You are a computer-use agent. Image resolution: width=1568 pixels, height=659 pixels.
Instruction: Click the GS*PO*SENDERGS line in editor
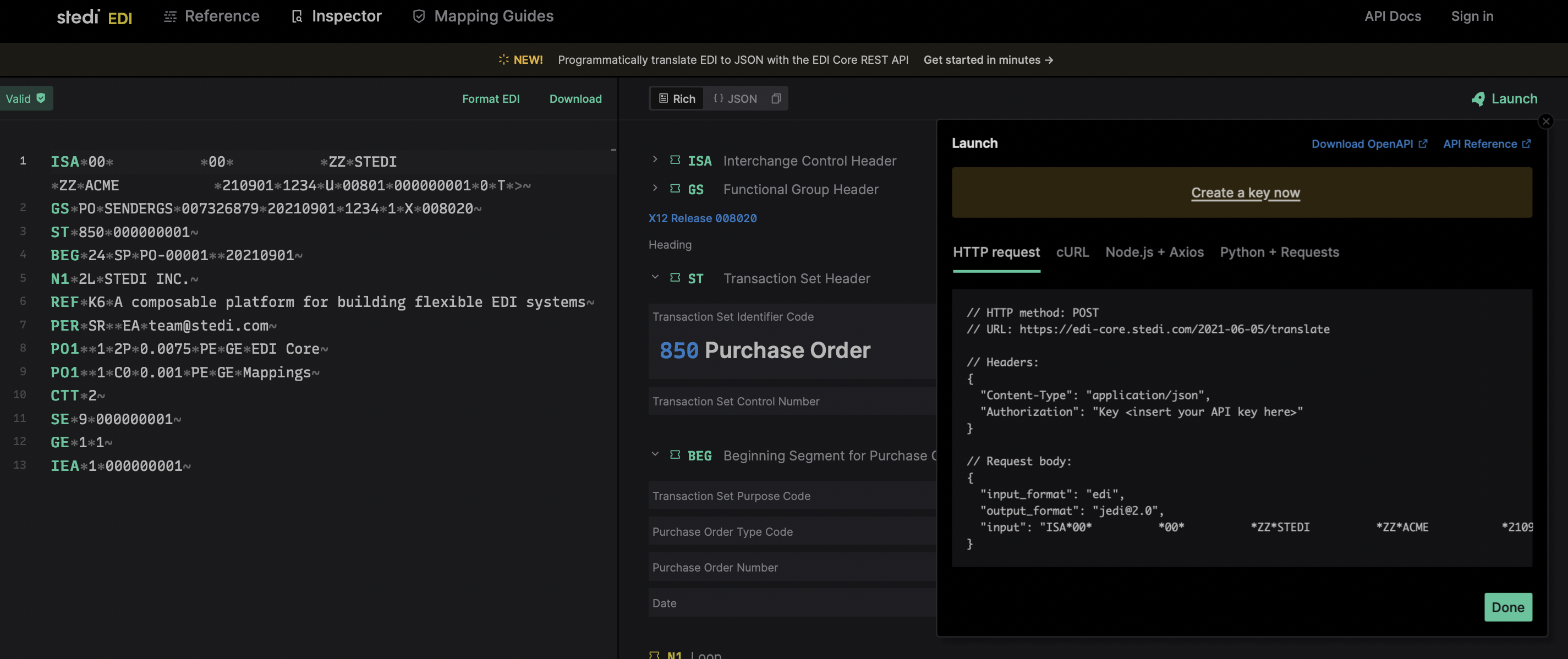(266, 208)
